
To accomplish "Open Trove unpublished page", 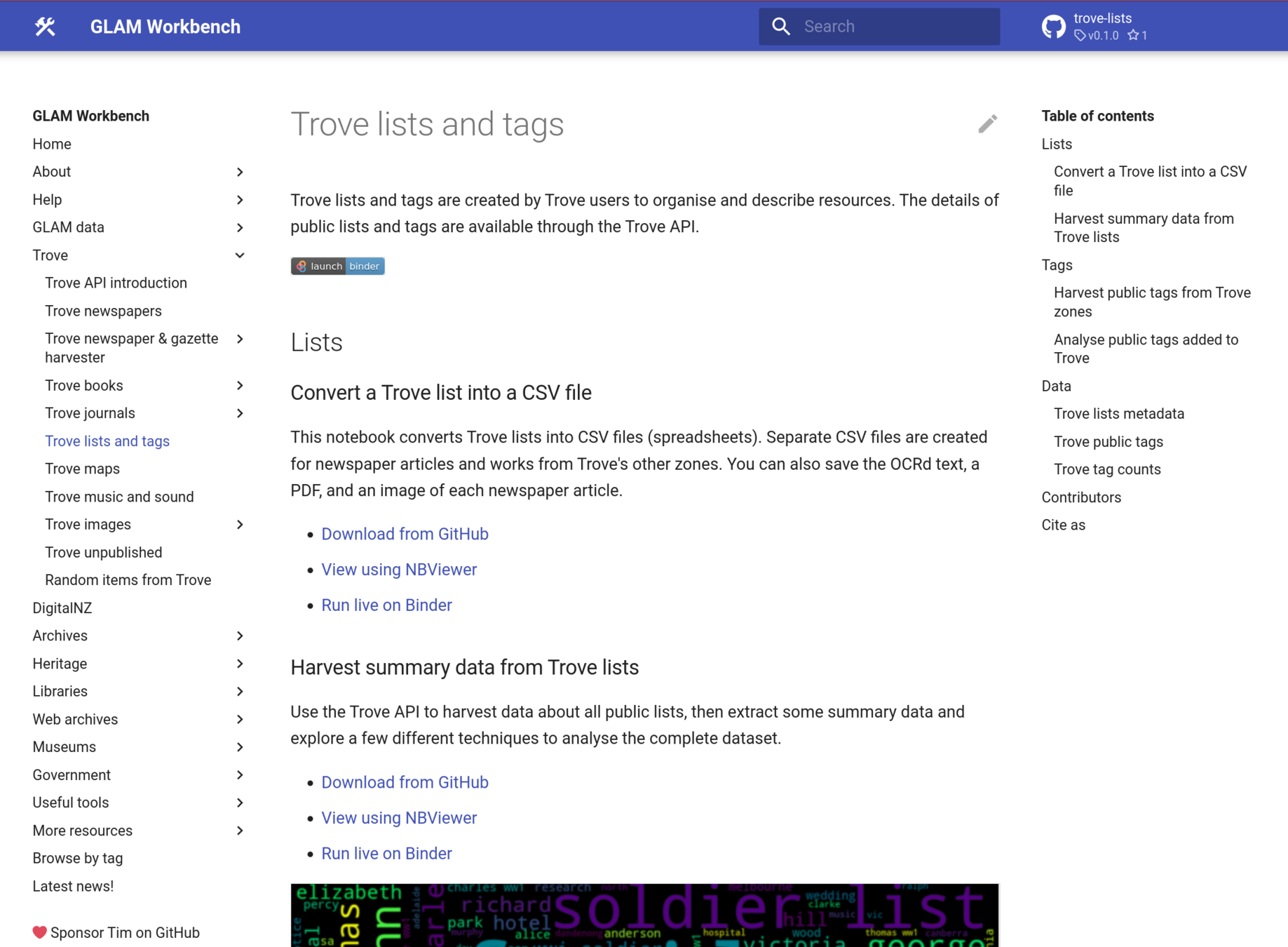I will tap(103, 552).
